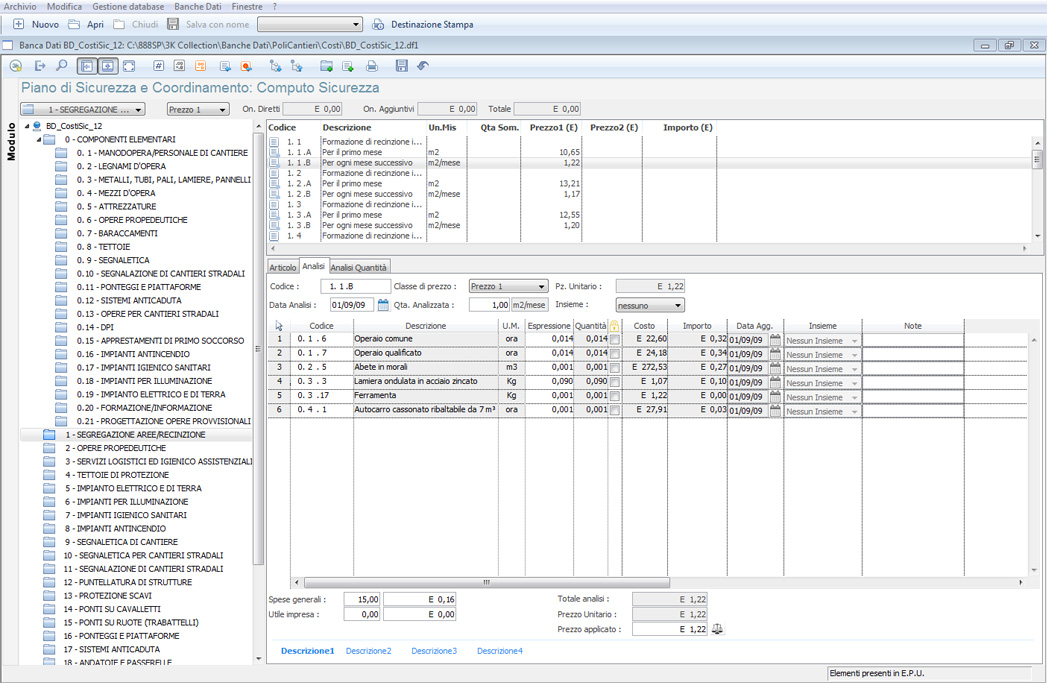The height and width of the screenshot is (683, 1047).
Task: Click Destinazione Stampa printer icon
Action: 378,24
